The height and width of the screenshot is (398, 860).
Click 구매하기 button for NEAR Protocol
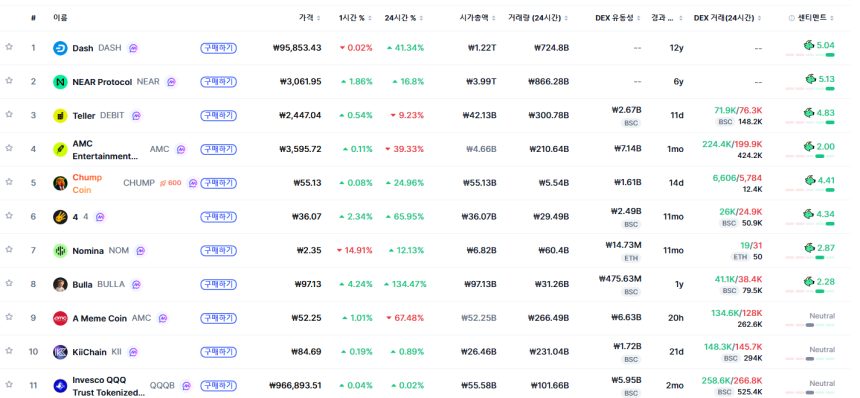[218, 82]
